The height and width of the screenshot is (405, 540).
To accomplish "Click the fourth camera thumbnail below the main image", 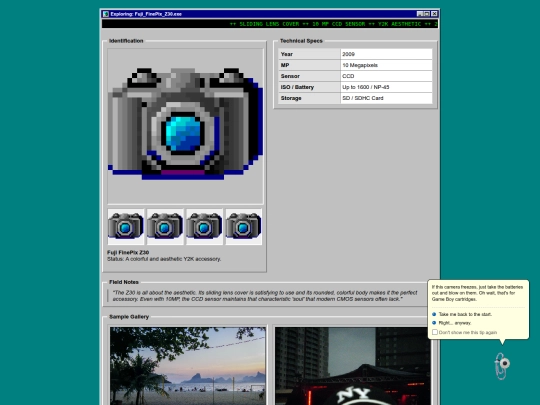I will pyautogui.click(x=243, y=227).
